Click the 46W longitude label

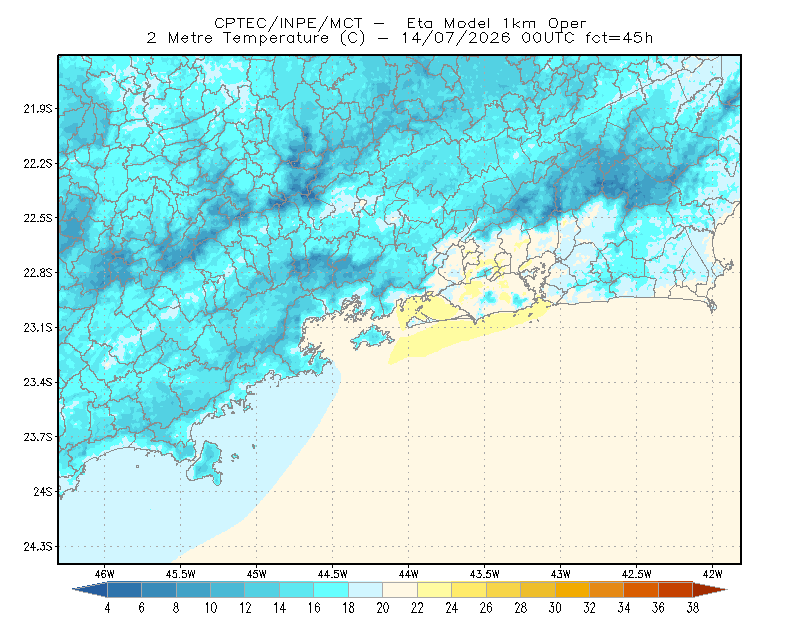(x=105, y=574)
